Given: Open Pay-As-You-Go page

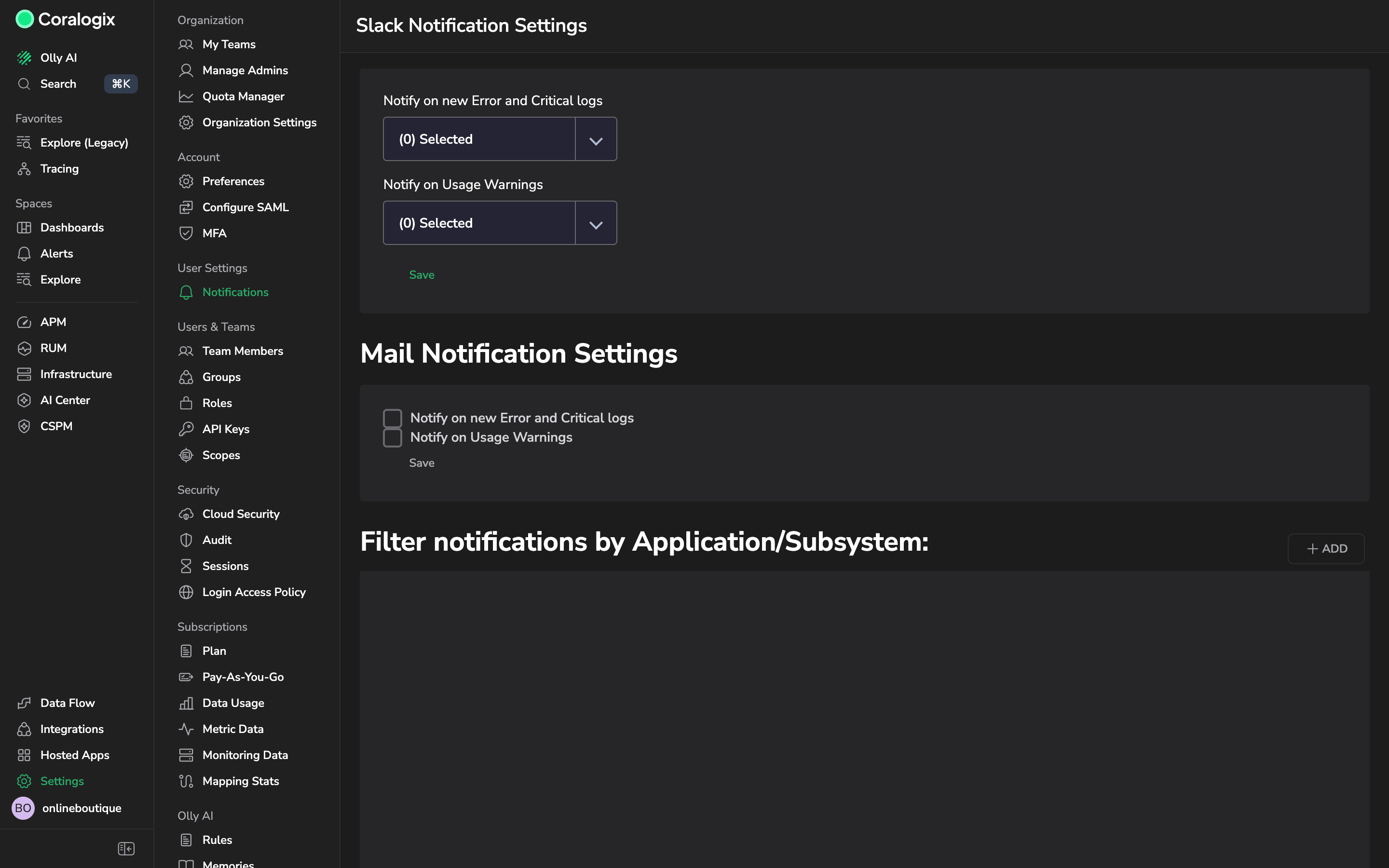Looking at the screenshot, I should [x=244, y=677].
